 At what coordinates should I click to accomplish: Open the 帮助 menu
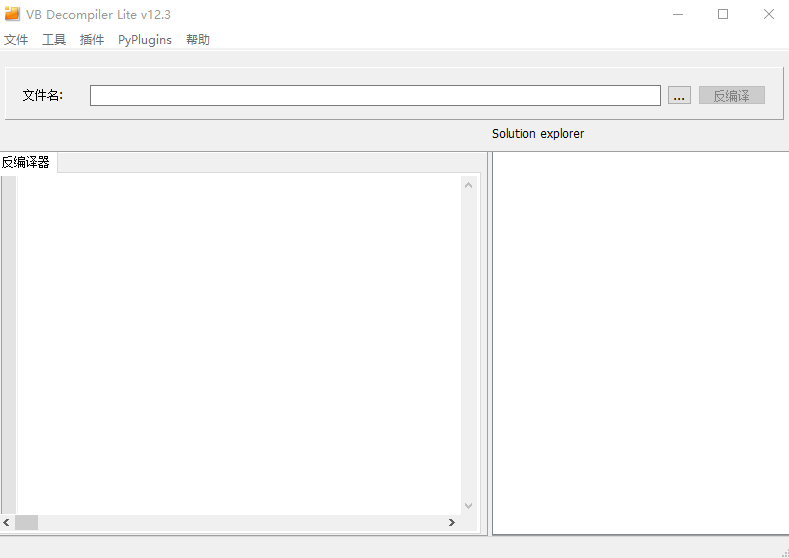point(198,40)
